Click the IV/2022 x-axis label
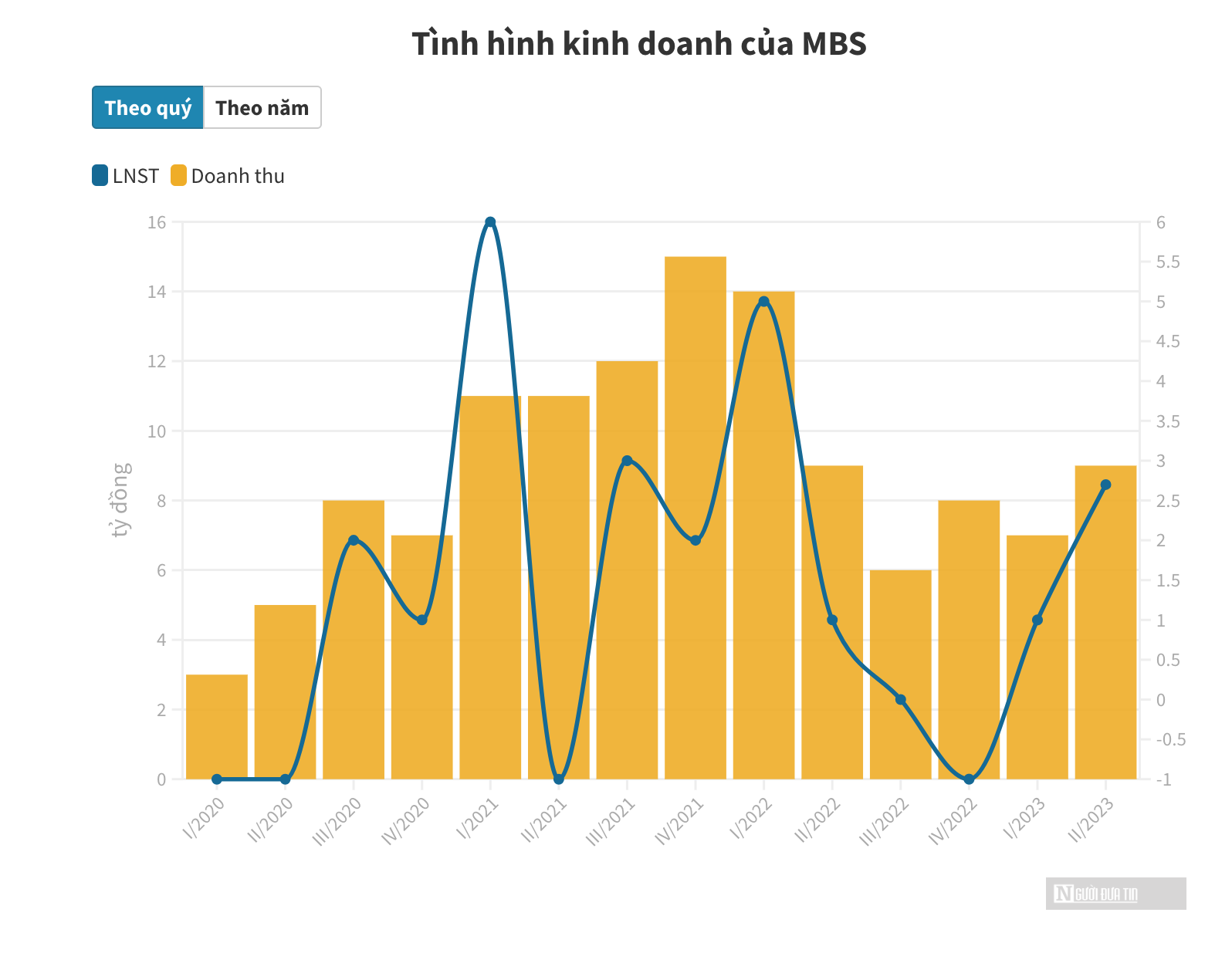 click(953, 821)
